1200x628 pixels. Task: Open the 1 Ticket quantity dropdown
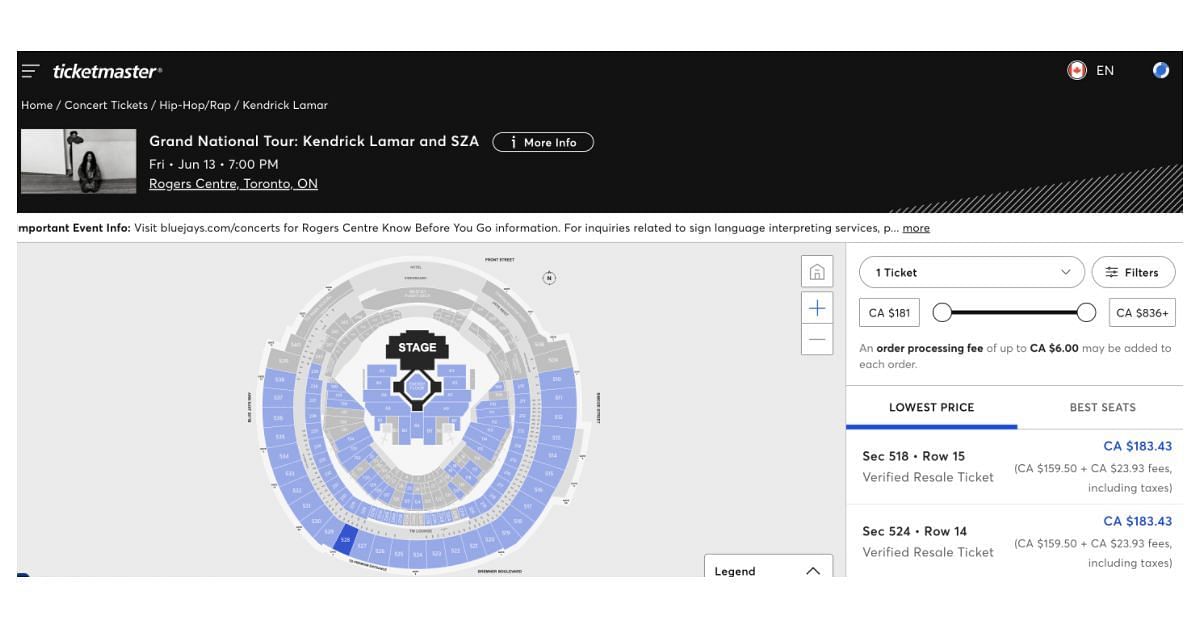(972, 272)
